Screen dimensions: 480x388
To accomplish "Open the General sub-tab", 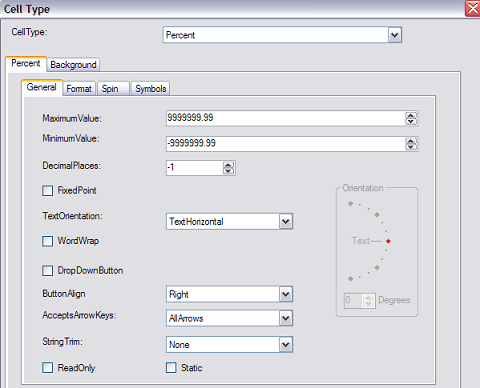I will (42, 87).
